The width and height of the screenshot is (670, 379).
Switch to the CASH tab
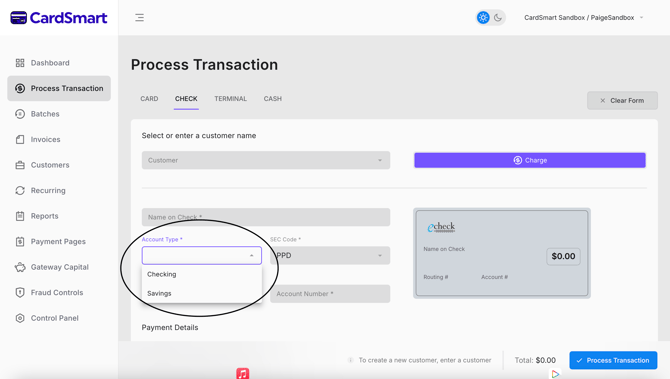coord(273,99)
